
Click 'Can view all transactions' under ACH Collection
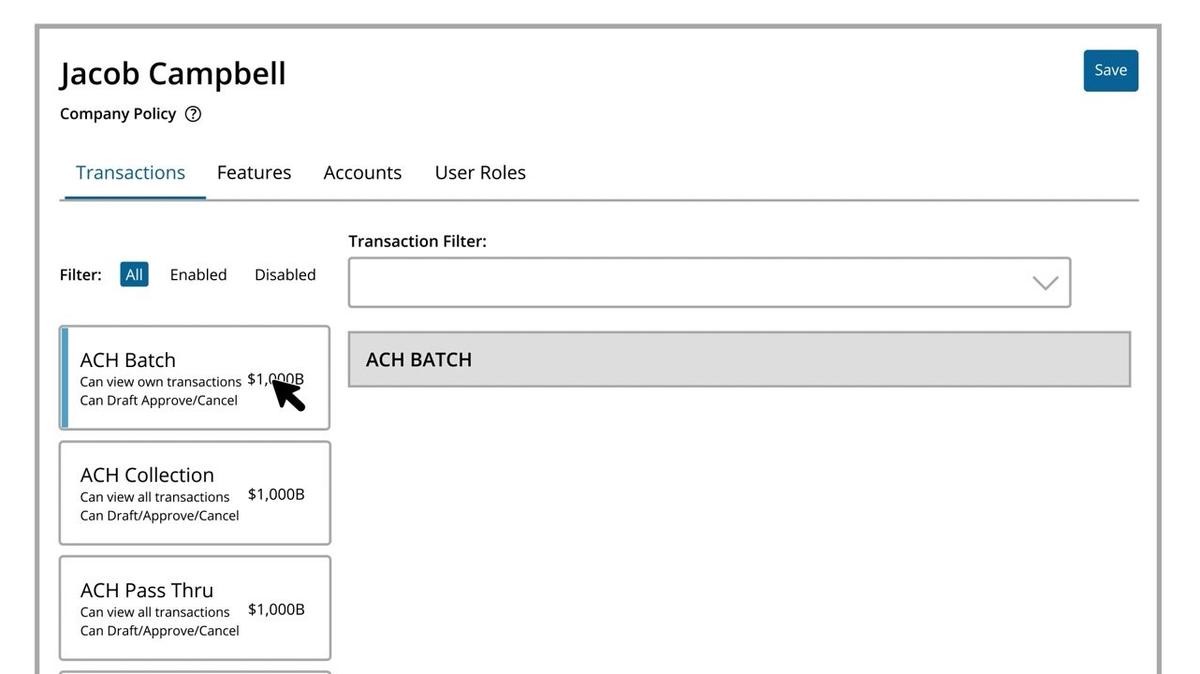(155, 497)
